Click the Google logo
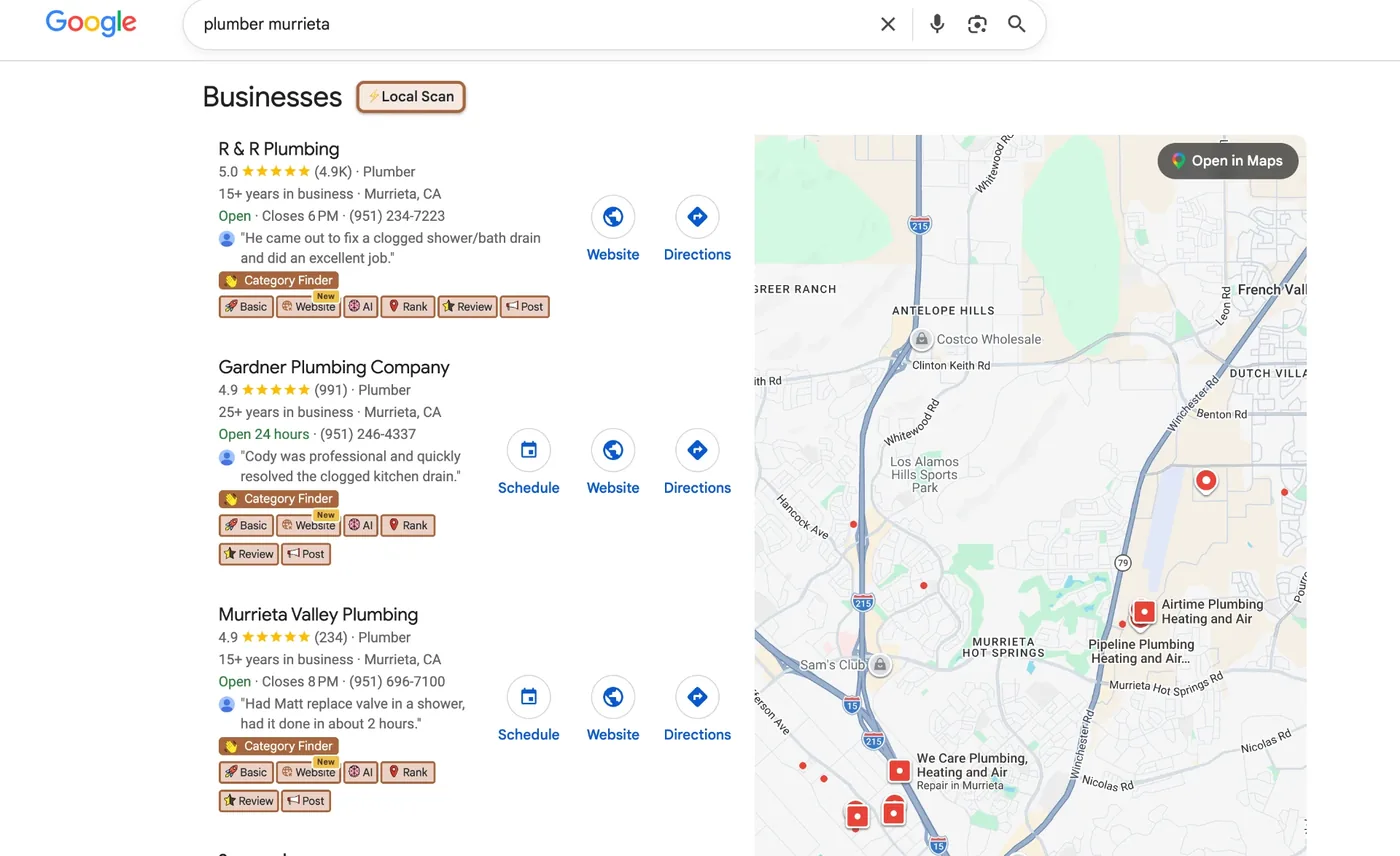1400x856 pixels. (91, 24)
